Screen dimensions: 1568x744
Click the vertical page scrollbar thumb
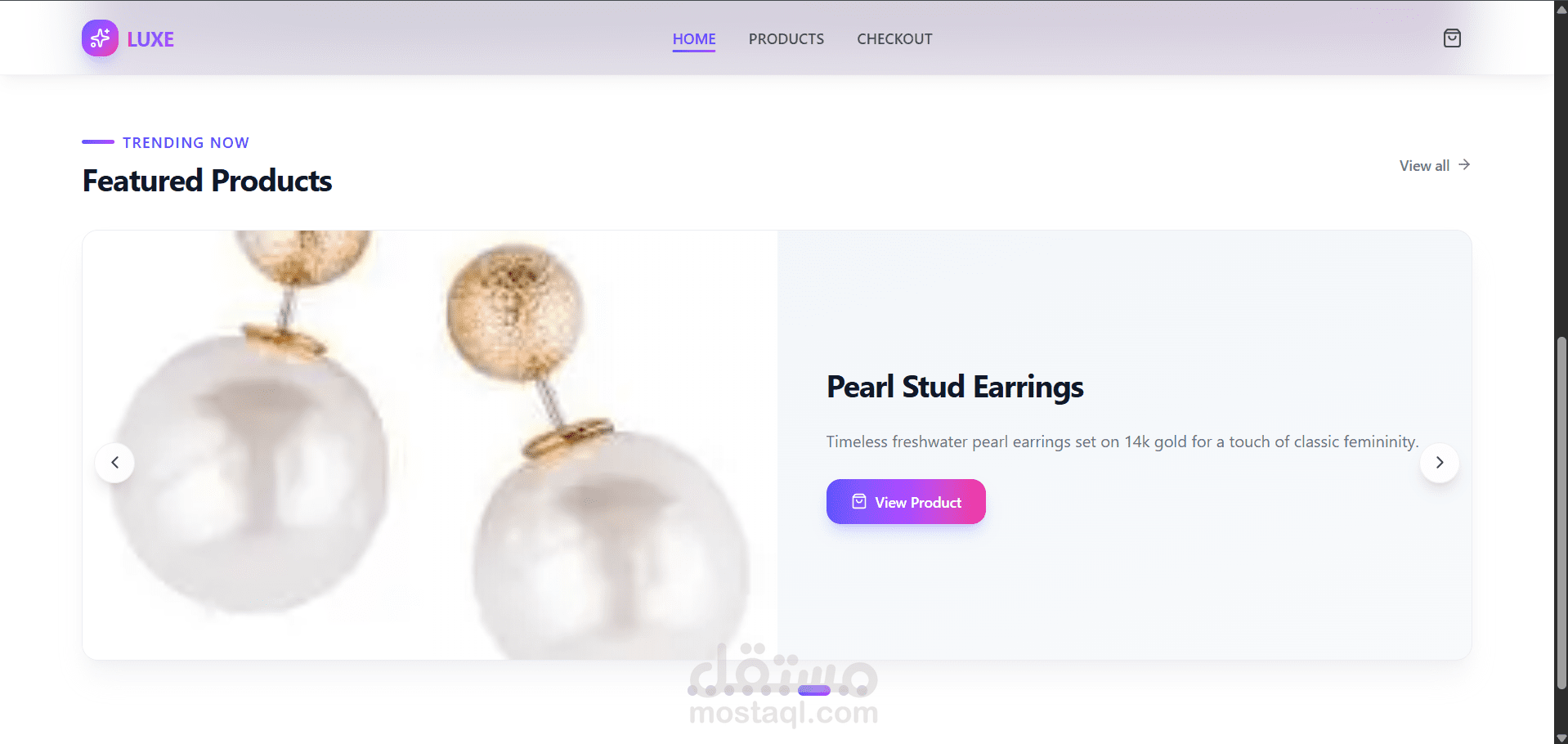[x=1561, y=513]
